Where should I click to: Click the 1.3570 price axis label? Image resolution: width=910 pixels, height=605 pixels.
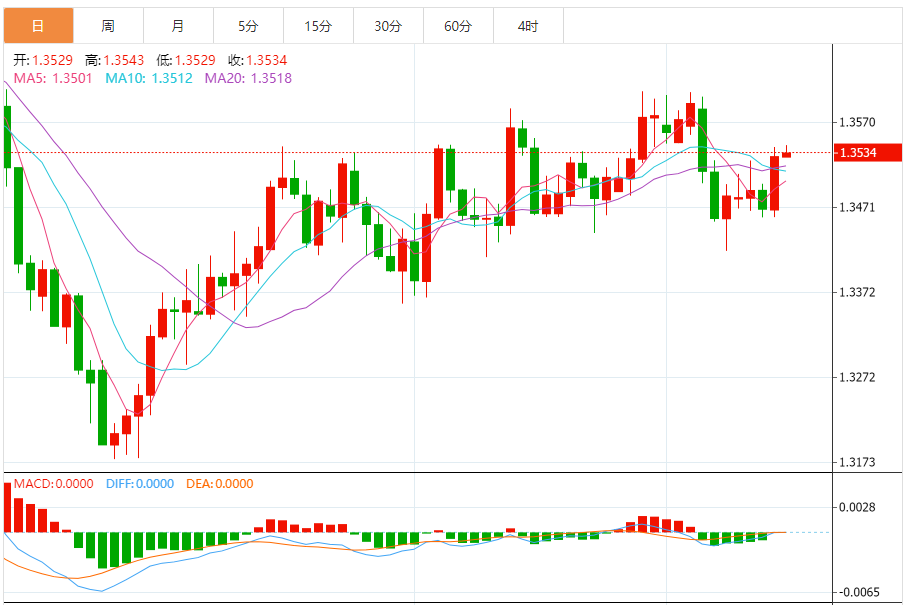(x=857, y=123)
